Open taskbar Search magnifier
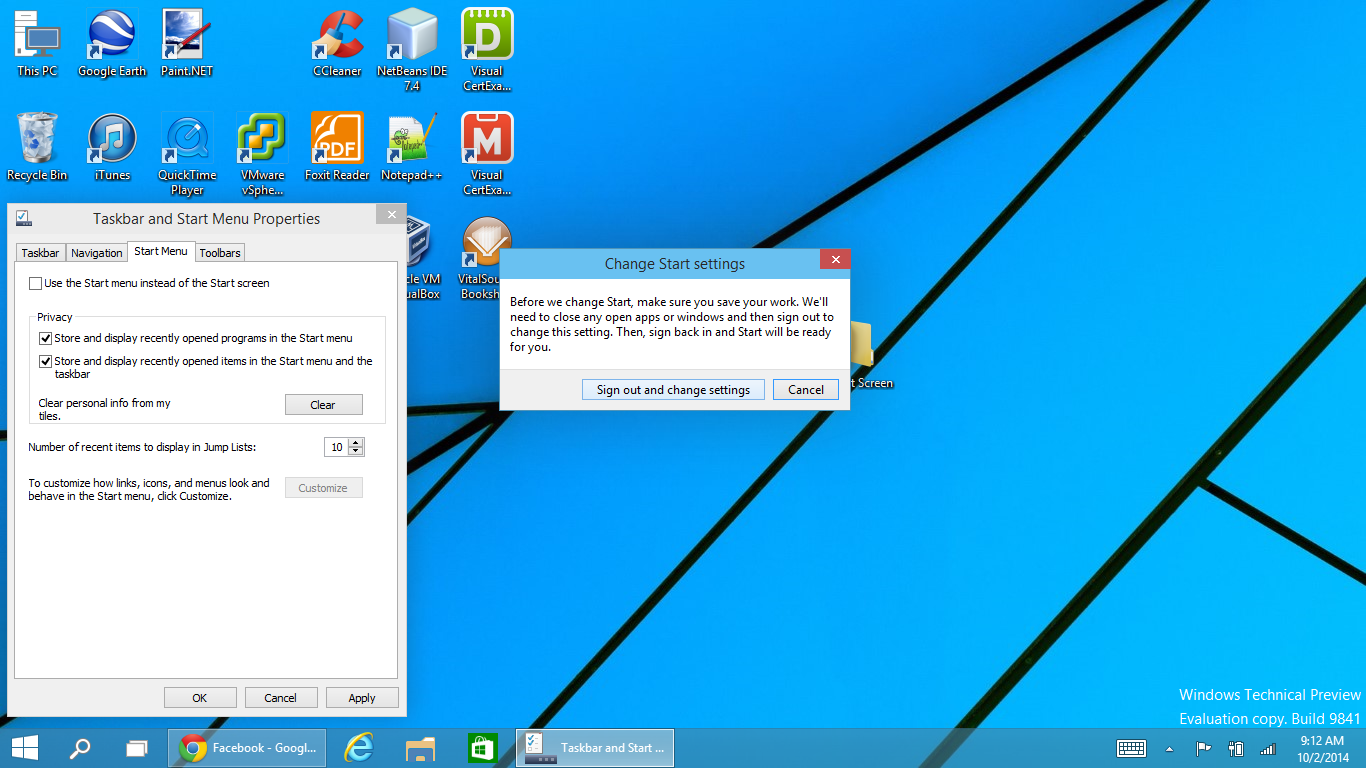1366x768 pixels. click(80, 748)
